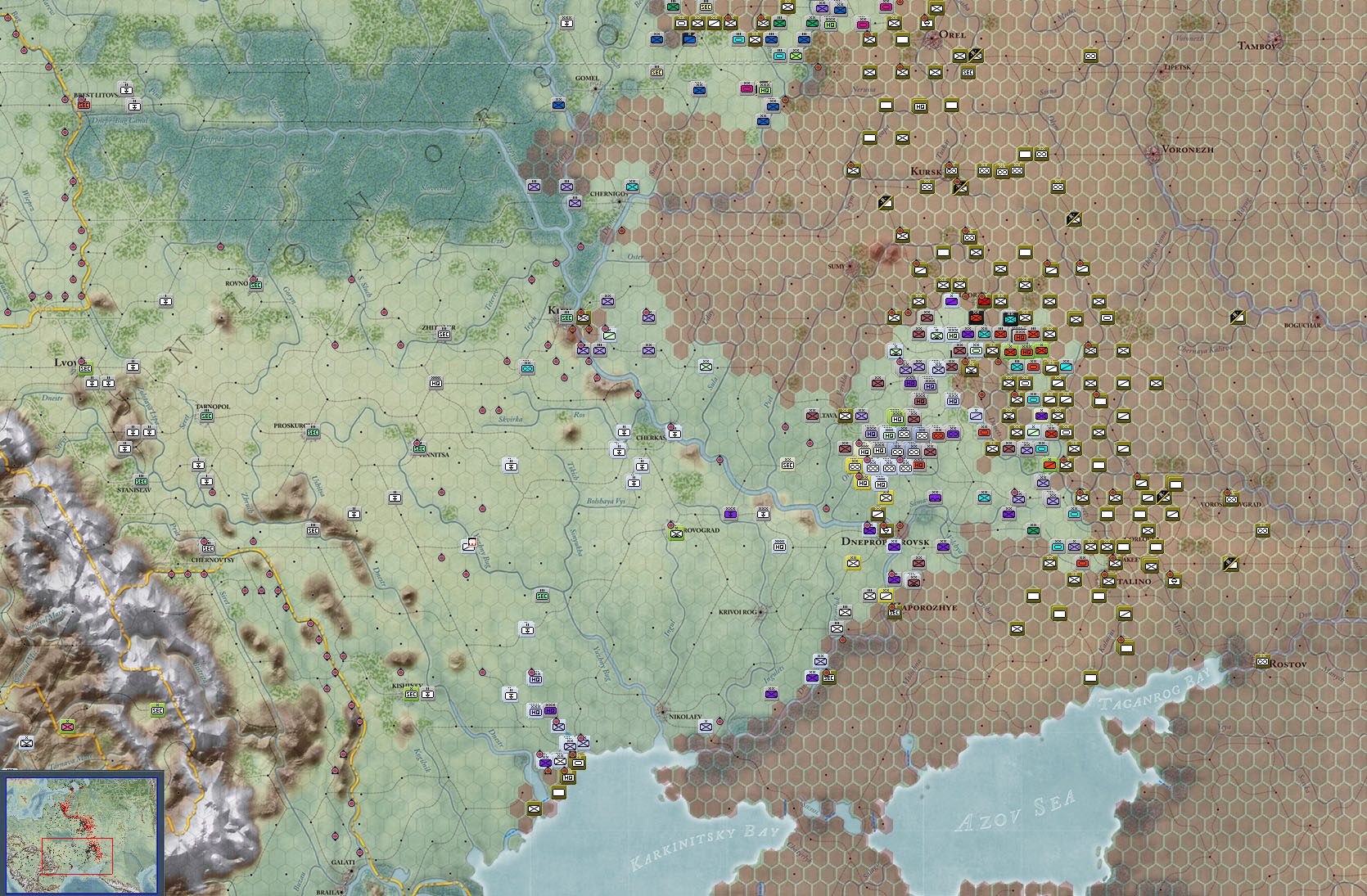Select the armor counter at Rostov
1367x896 pixels.
(1262, 661)
